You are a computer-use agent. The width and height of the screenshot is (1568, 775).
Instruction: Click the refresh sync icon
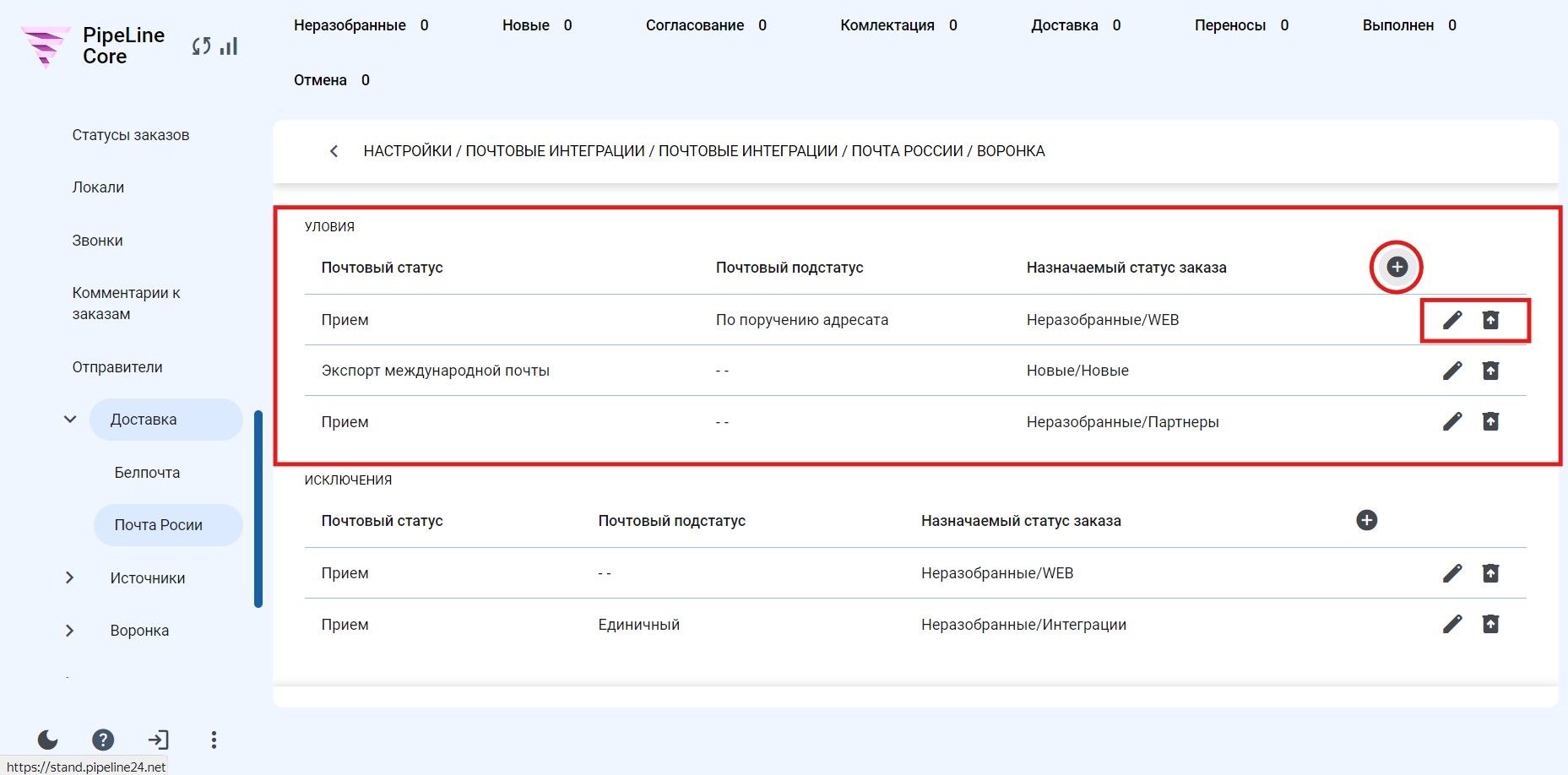tap(201, 46)
